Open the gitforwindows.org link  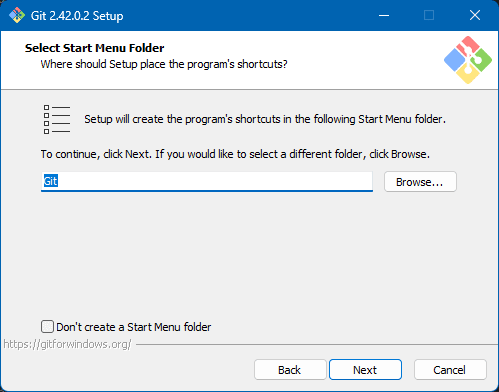click(67, 344)
